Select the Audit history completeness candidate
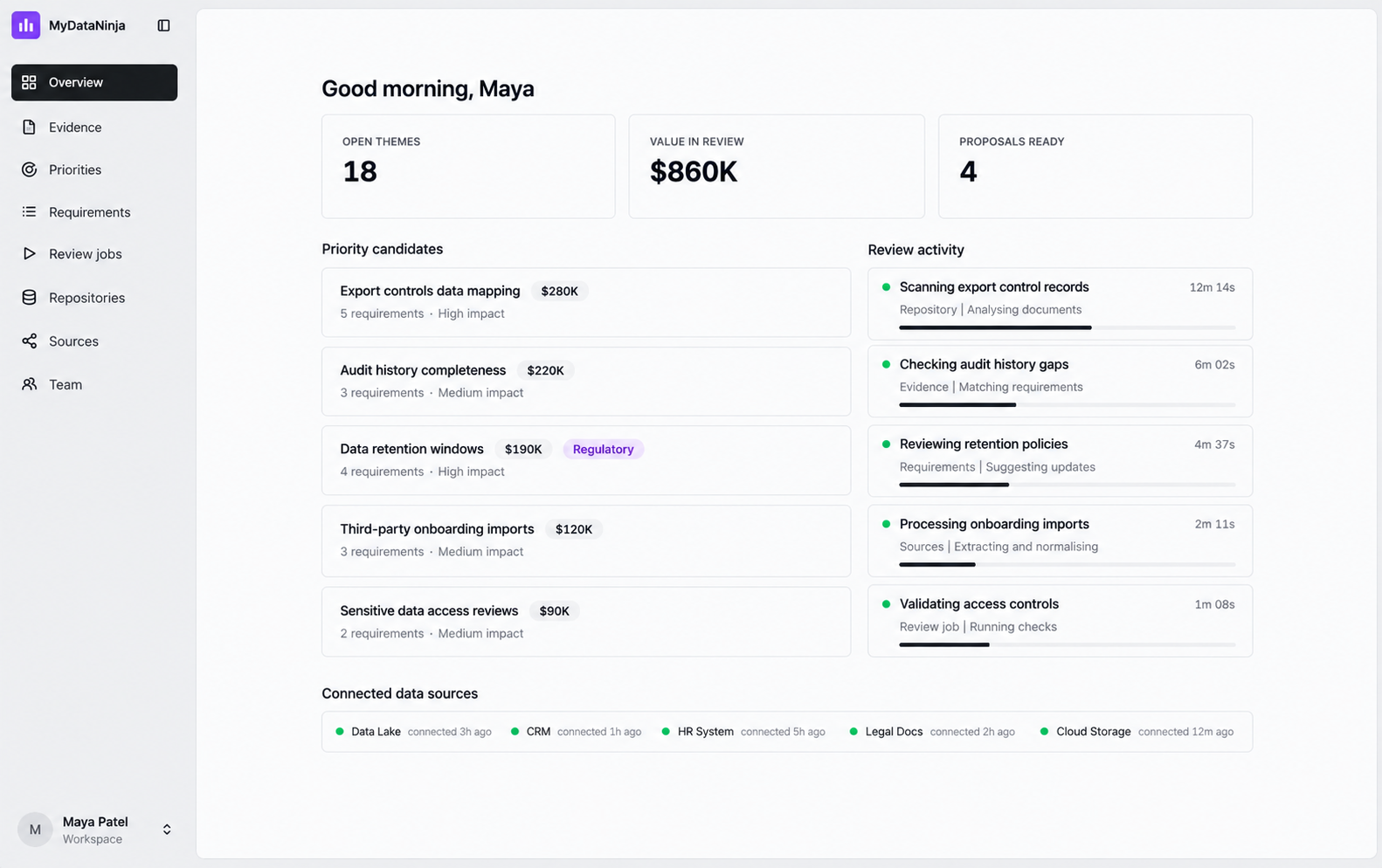The width and height of the screenshot is (1382, 868). 586,382
